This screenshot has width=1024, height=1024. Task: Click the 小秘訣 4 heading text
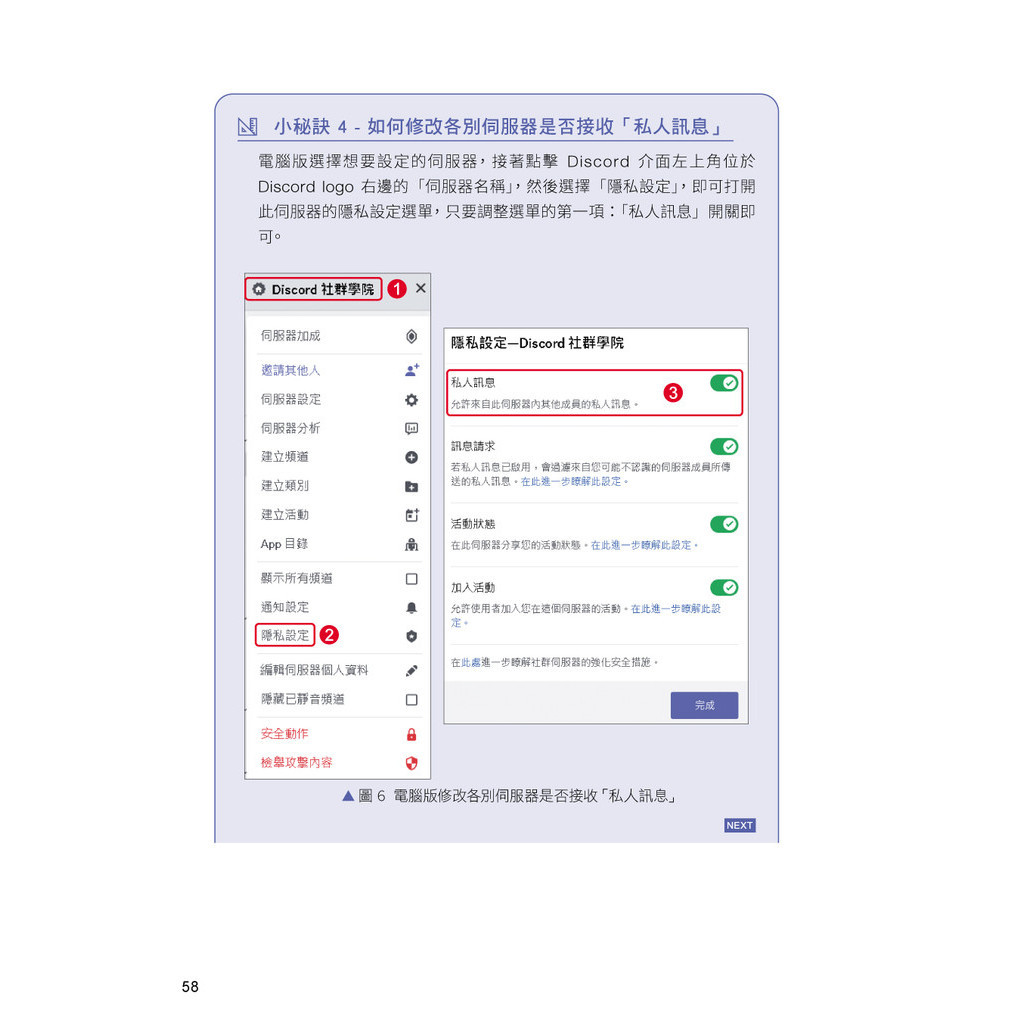coord(498,126)
